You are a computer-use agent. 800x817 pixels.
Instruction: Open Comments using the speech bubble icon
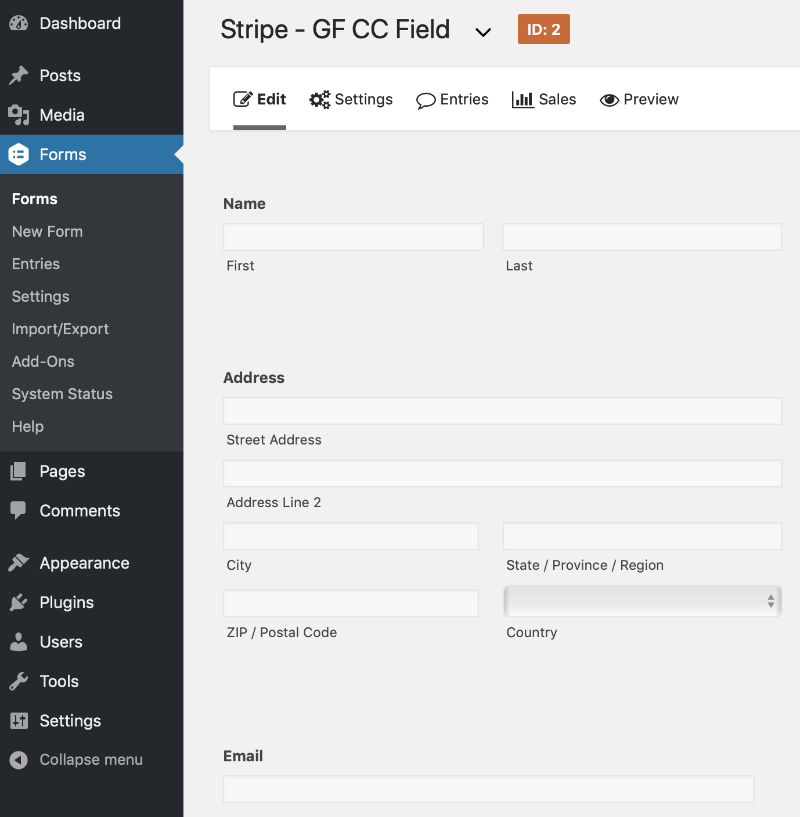point(20,511)
